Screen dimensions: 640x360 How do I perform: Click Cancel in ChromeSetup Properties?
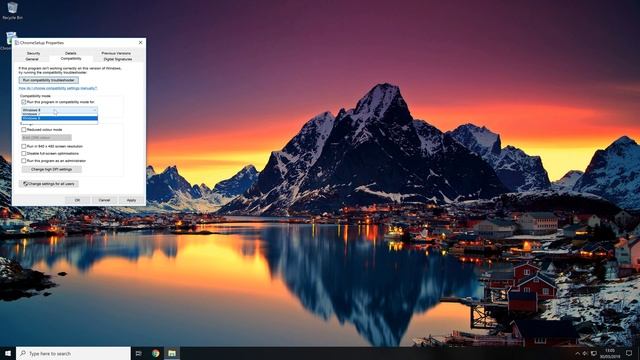pos(104,200)
